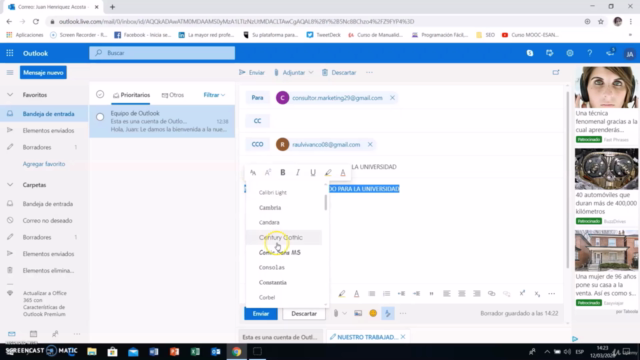Image resolution: width=640 pixels, height=360 pixels.
Task: Apply underline in floating format bar
Action: point(313,173)
